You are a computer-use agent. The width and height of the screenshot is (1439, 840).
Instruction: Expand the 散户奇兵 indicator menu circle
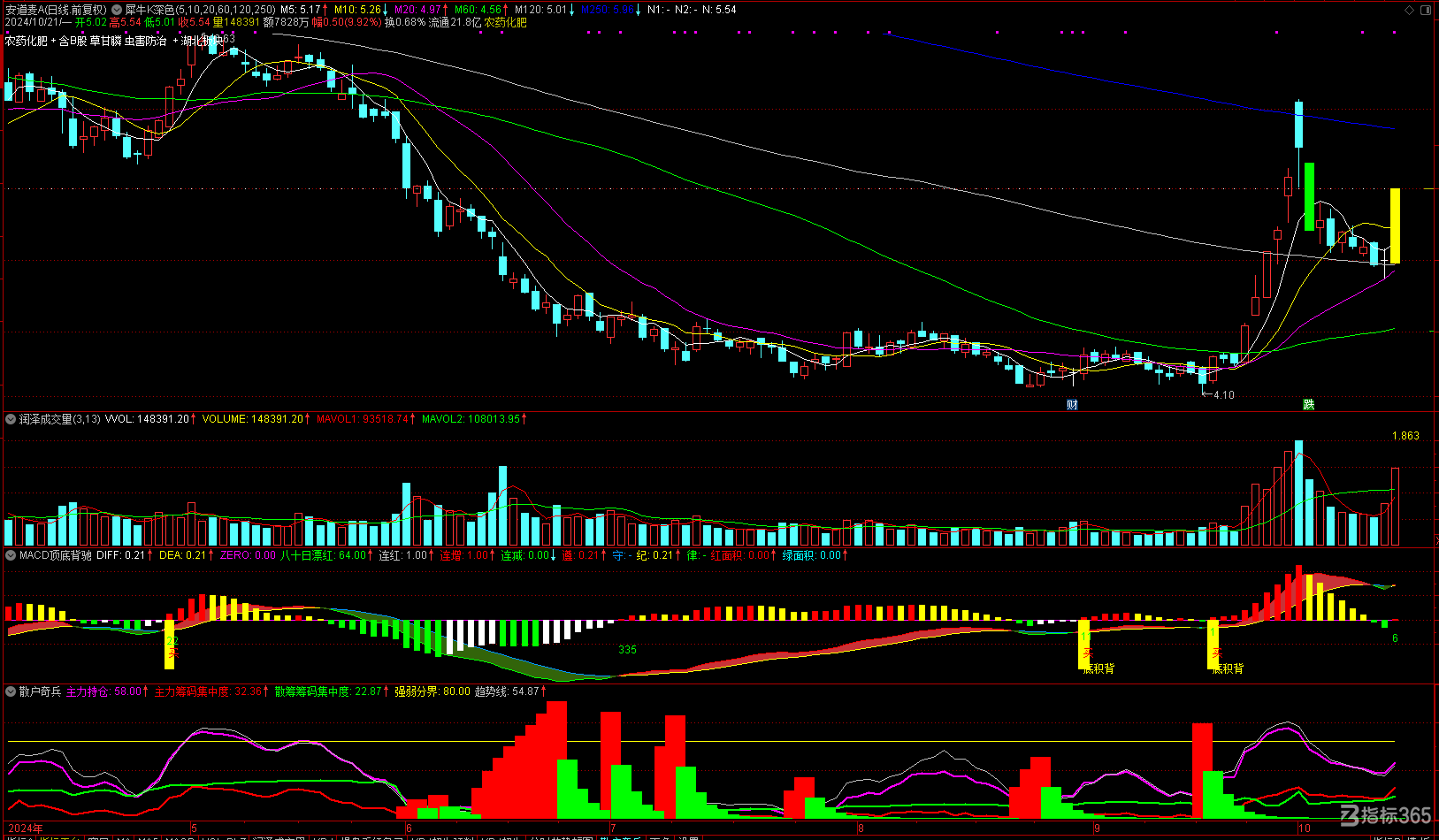click(x=11, y=691)
